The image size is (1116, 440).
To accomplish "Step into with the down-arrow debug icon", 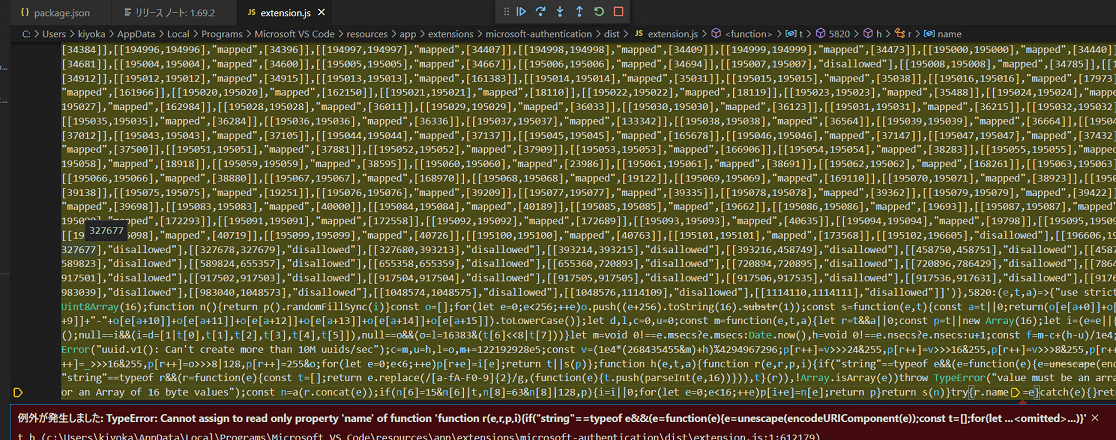I will 560,11.
